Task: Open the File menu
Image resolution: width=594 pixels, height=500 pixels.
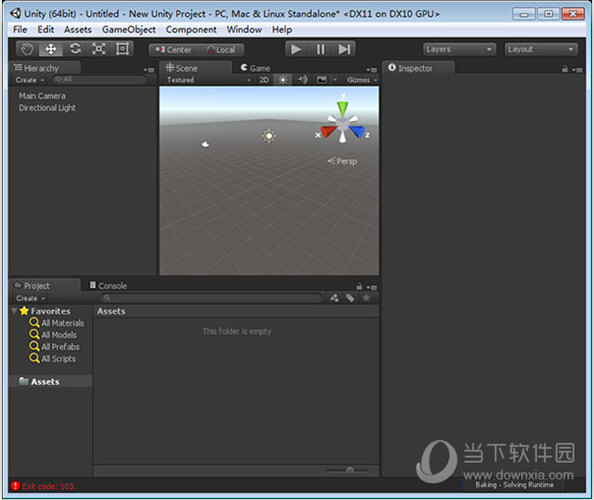Action: pos(20,30)
